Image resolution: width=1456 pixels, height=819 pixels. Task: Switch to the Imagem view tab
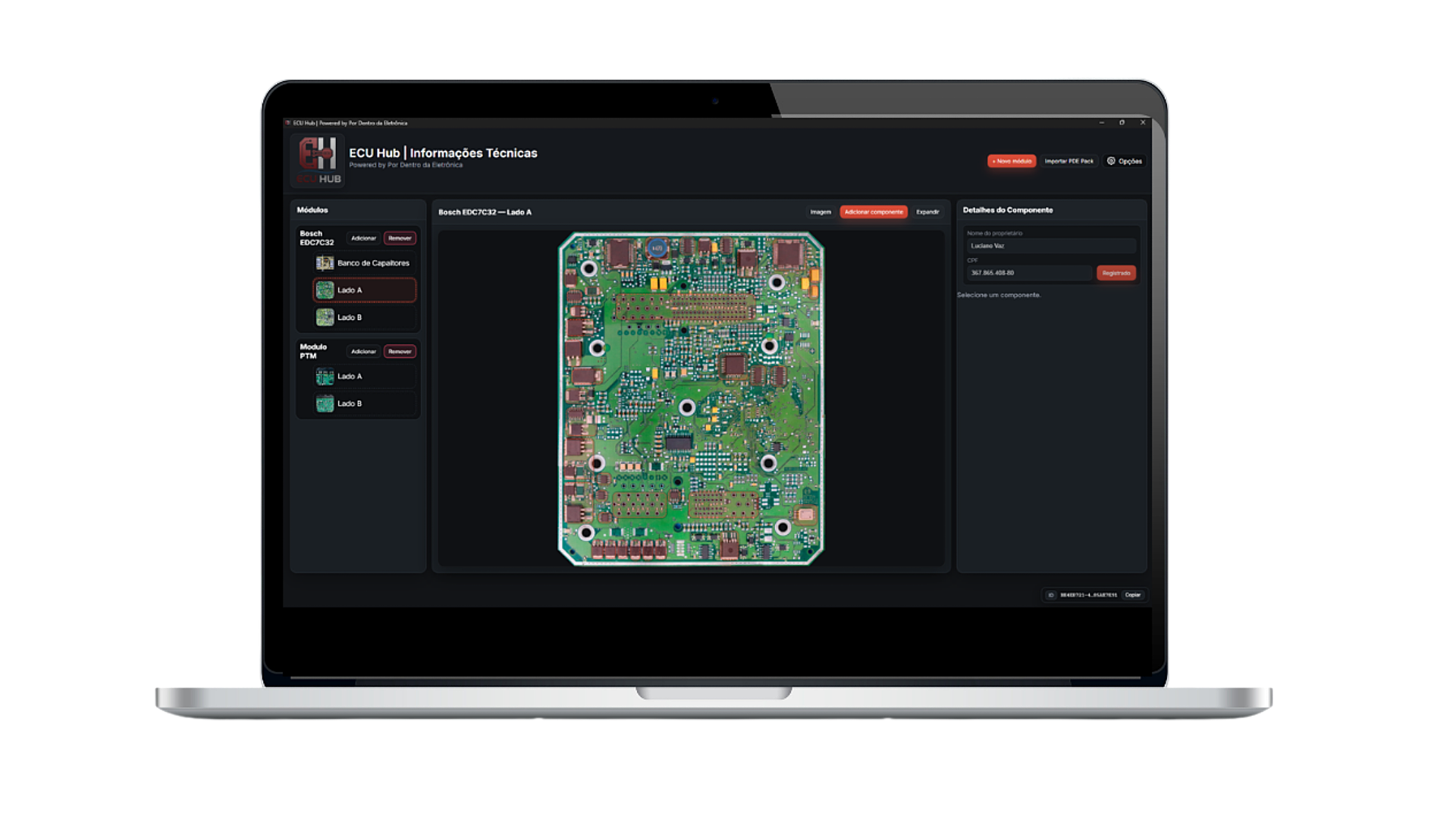coord(820,212)
